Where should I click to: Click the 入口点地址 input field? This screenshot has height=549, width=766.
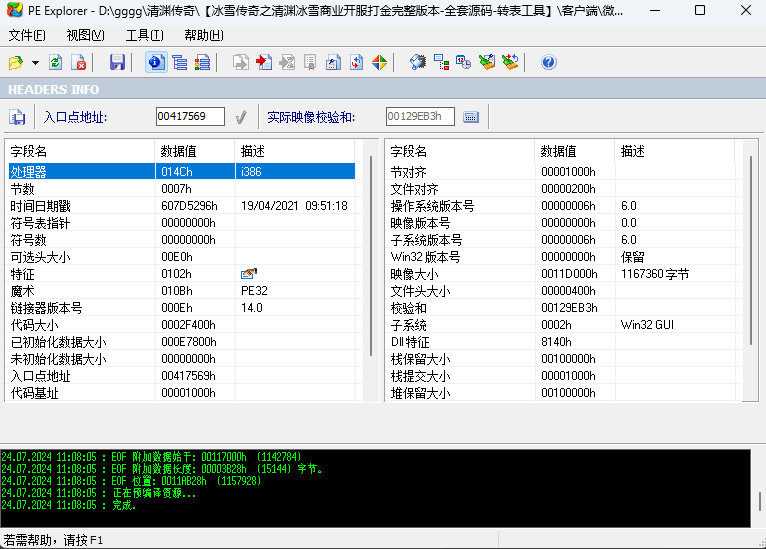click(x=191, y=117)
